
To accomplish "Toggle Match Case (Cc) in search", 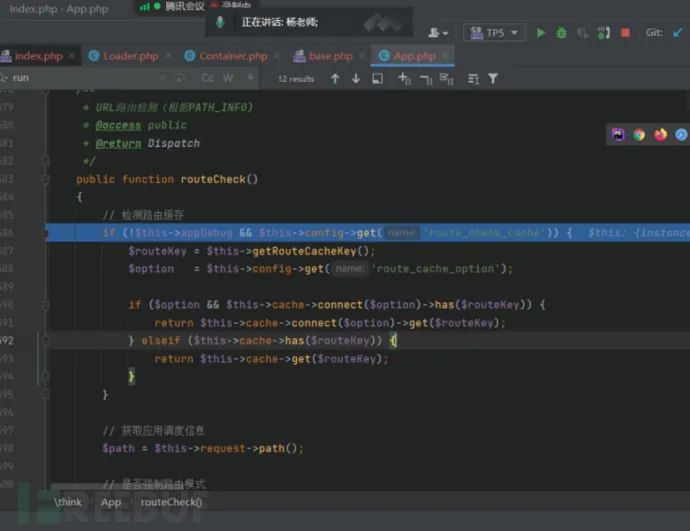I will [207, 78].
